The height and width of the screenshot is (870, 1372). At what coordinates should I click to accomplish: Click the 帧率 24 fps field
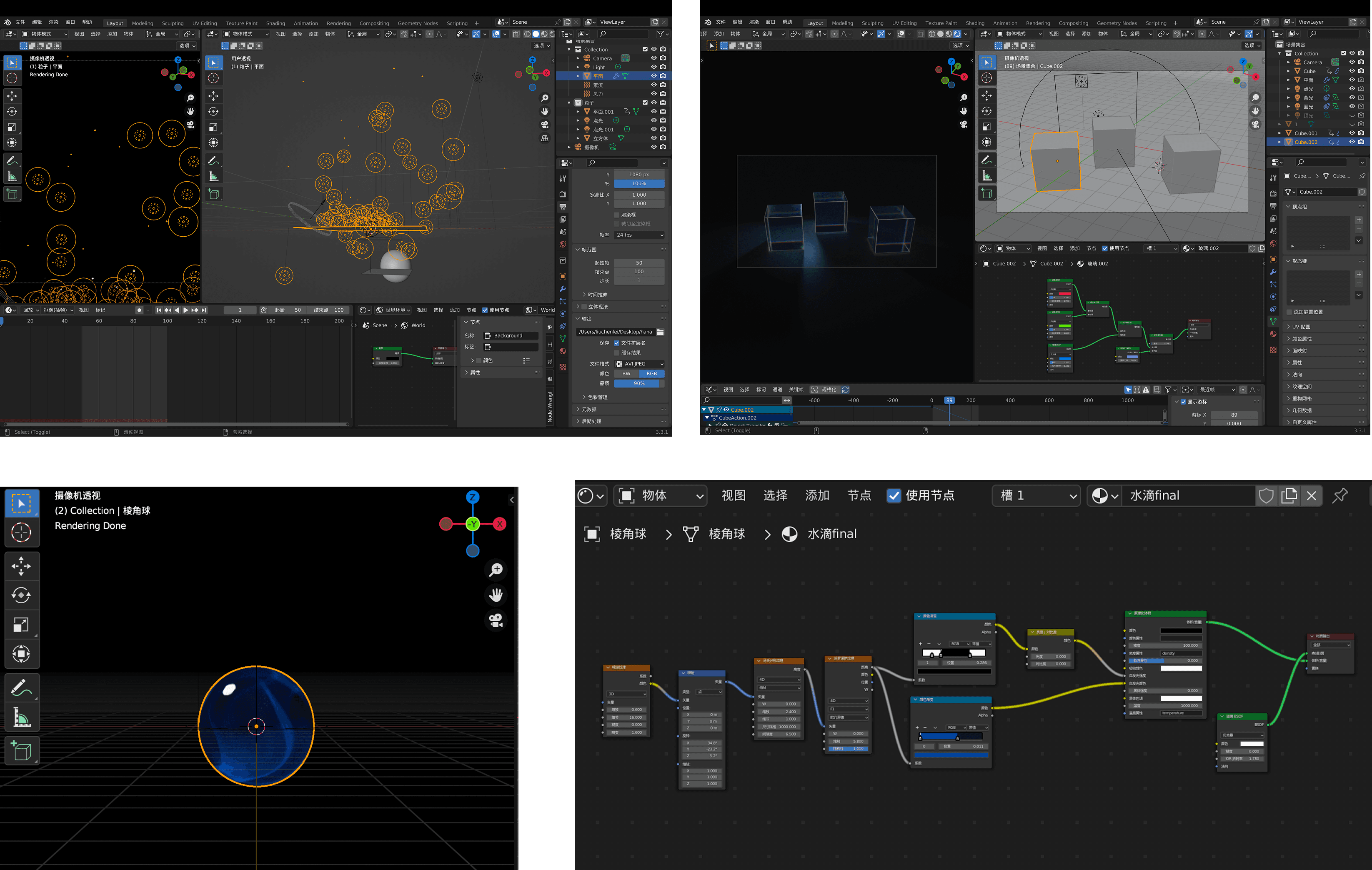pos(639,235)
